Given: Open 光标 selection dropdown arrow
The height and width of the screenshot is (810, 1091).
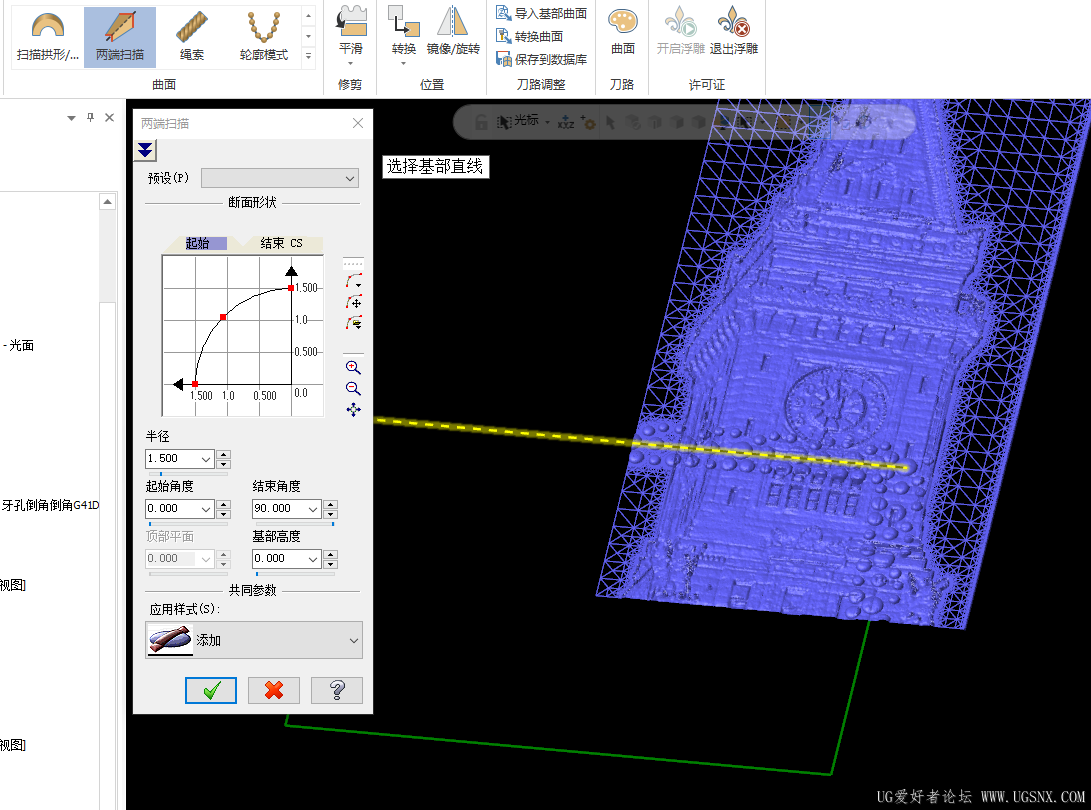Looking at the screenshot, I should (548, 122).
